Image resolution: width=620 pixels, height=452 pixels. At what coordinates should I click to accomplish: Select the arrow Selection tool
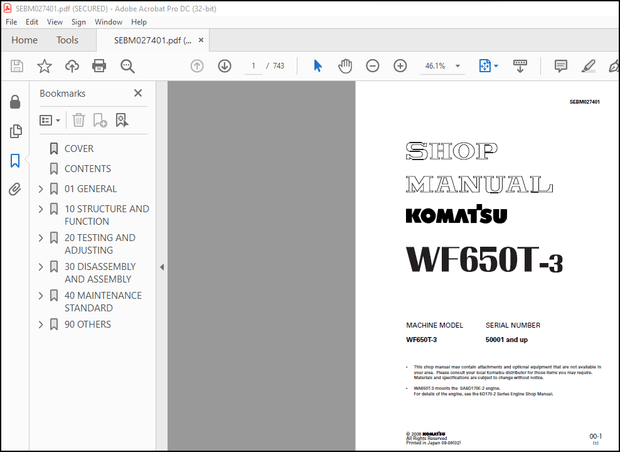click(x=318, y=66)
